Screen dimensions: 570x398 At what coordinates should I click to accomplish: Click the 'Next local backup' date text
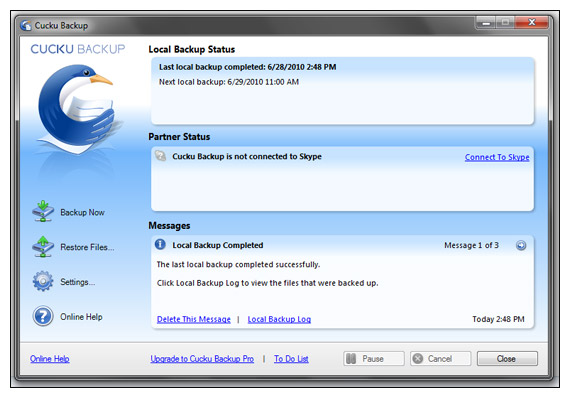pyautogui.click(x=229, y=82)
